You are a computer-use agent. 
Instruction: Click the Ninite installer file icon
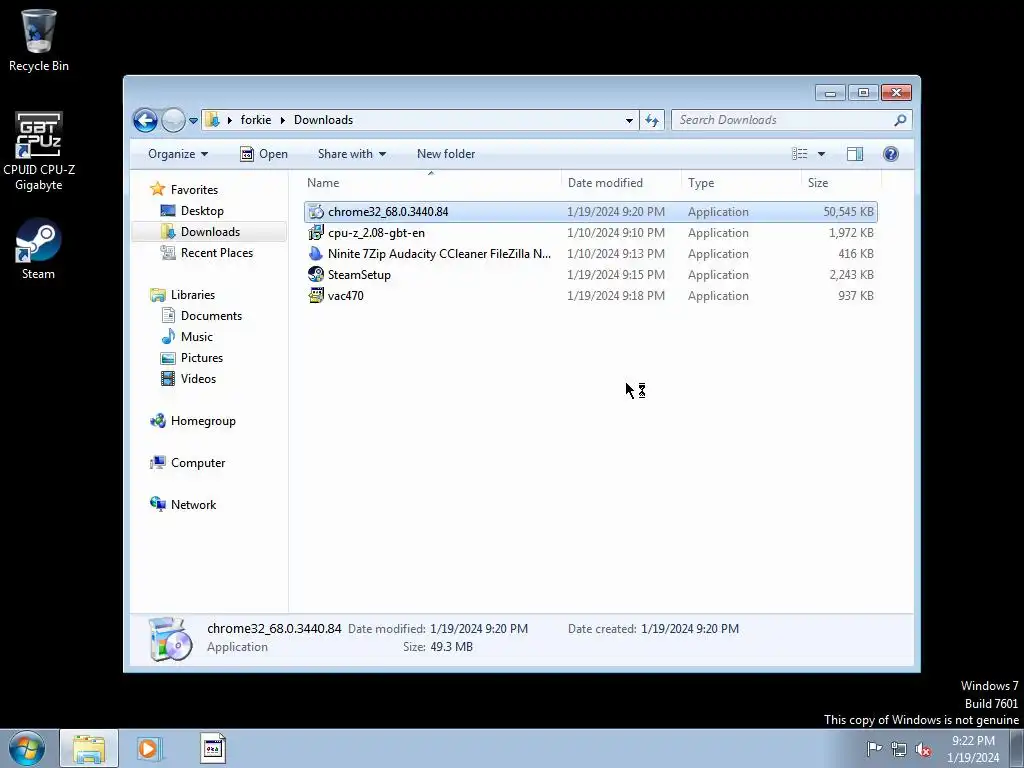[316, 253]
